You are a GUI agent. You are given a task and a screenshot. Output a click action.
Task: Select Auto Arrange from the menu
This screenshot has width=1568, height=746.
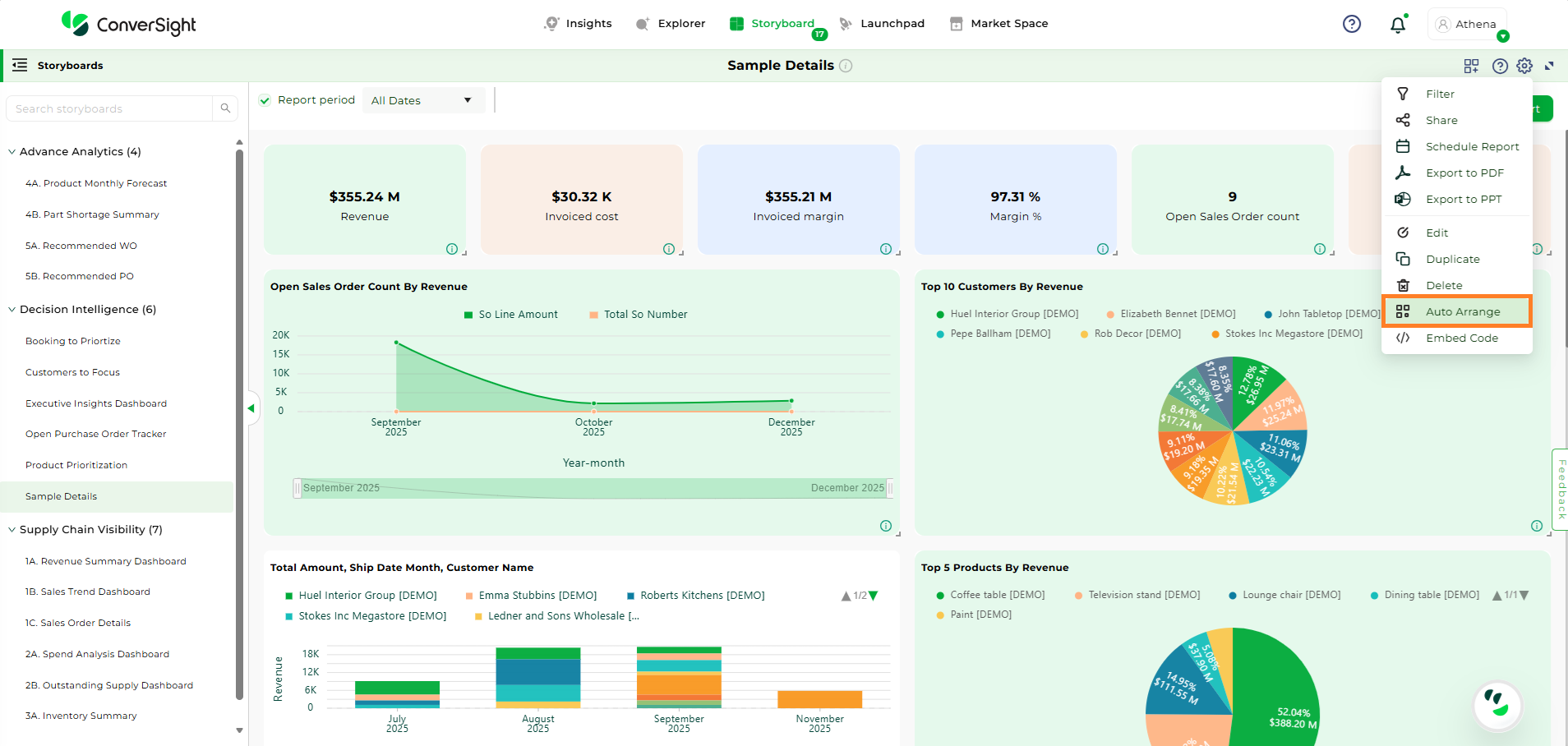tap(1462, 311)
